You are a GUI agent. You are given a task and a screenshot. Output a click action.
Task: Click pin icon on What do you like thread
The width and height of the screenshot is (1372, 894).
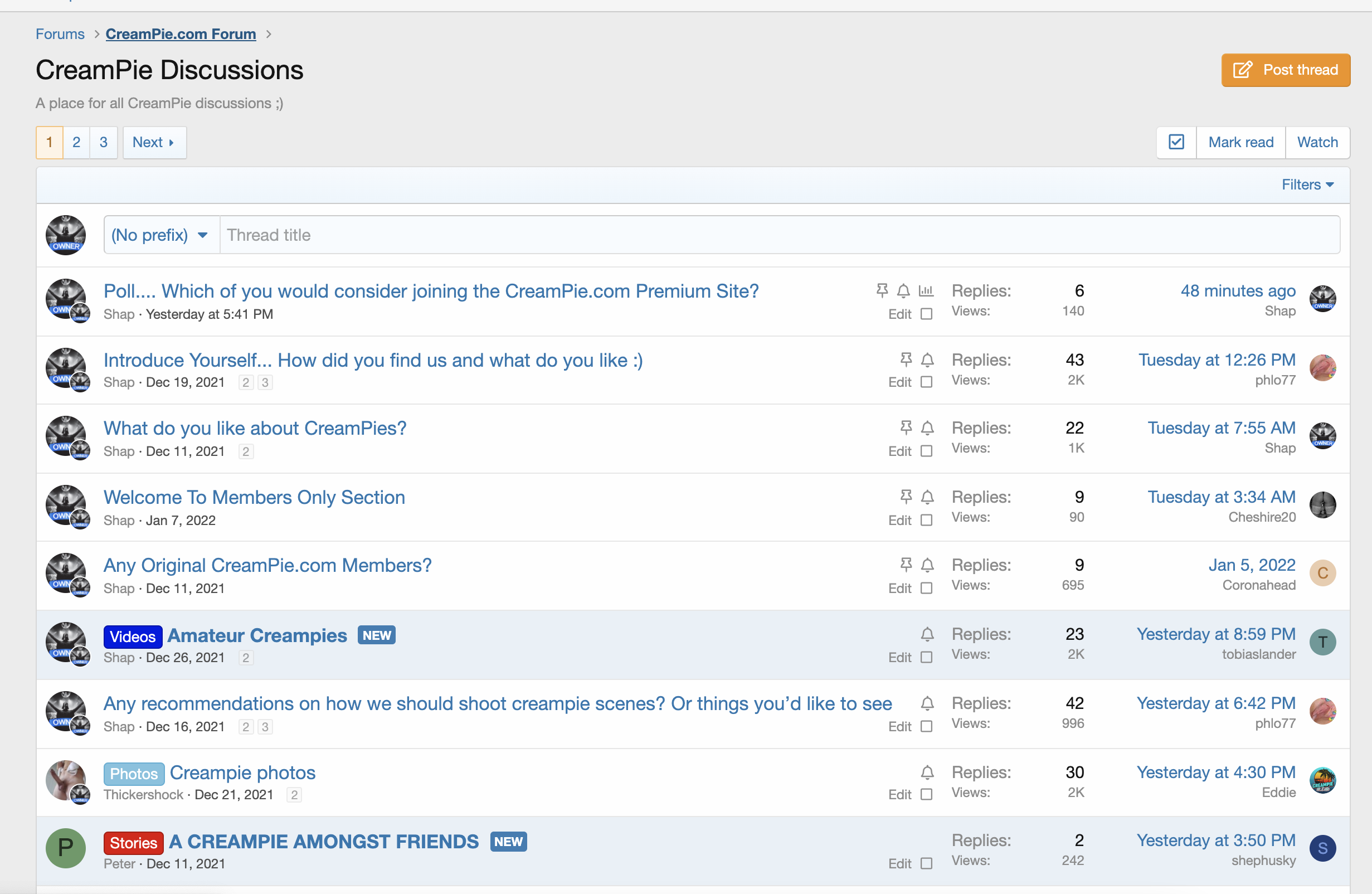906,427
